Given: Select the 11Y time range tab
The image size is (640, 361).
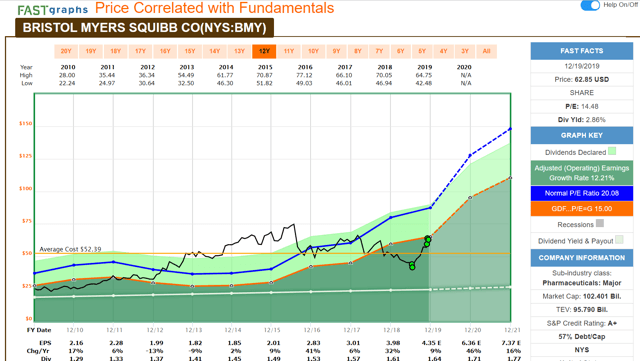Looking at the screenshot, I should [289, 51].
